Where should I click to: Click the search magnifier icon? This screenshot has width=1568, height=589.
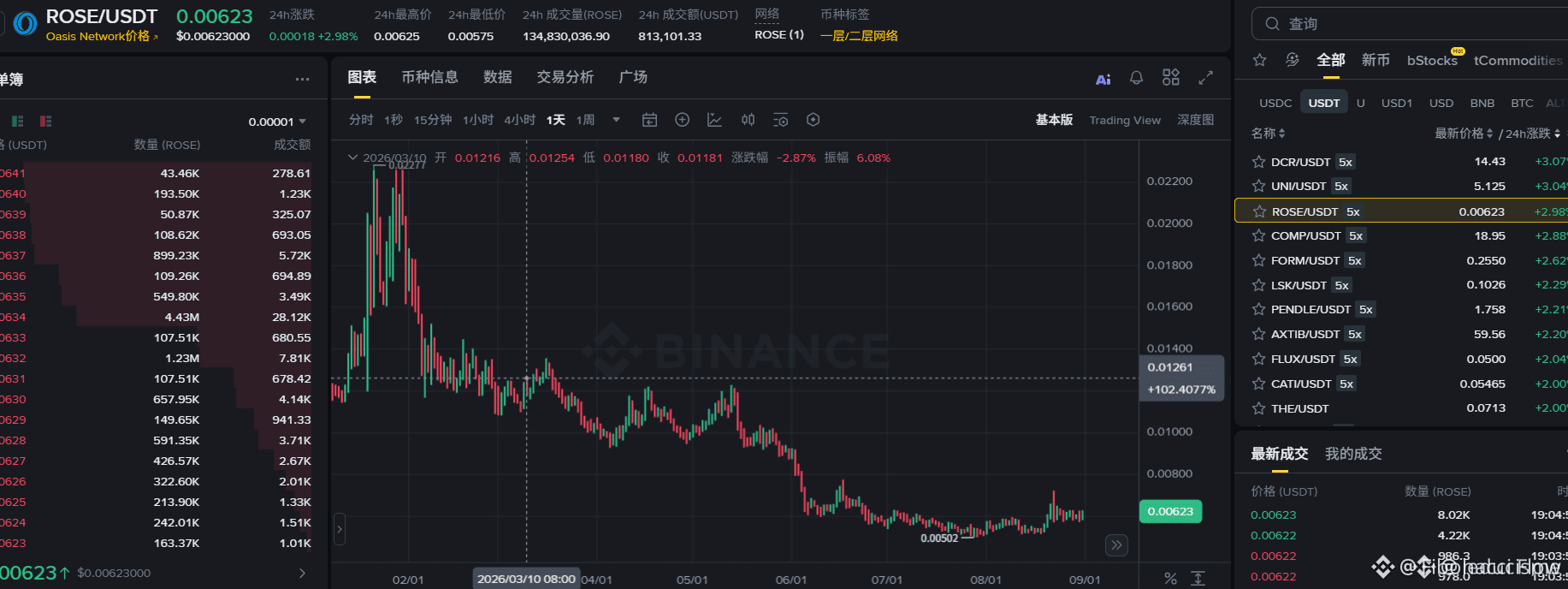[x=1273, y=24]
